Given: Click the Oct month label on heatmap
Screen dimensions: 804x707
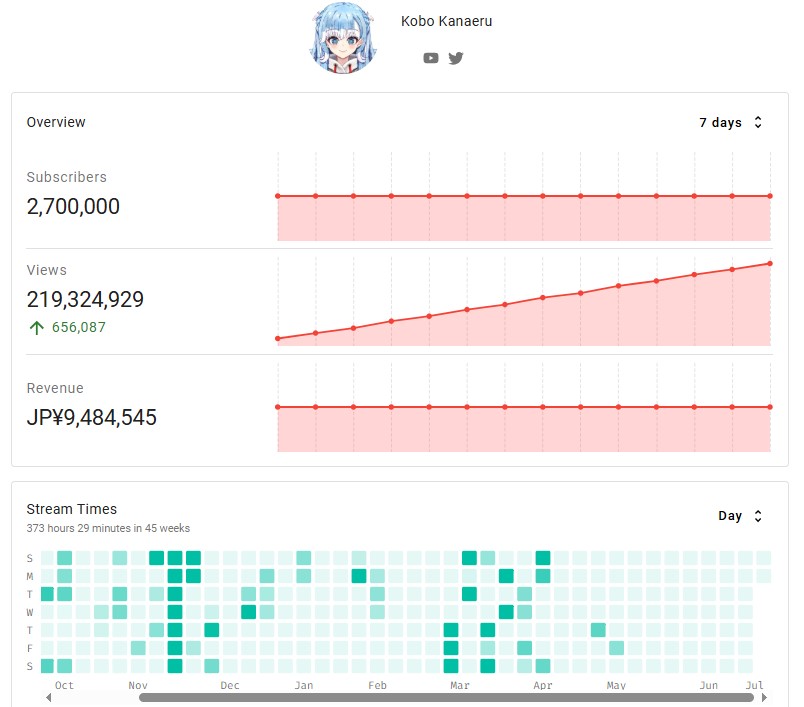Looking at the screenshot, I should click(x=64, y=685).
